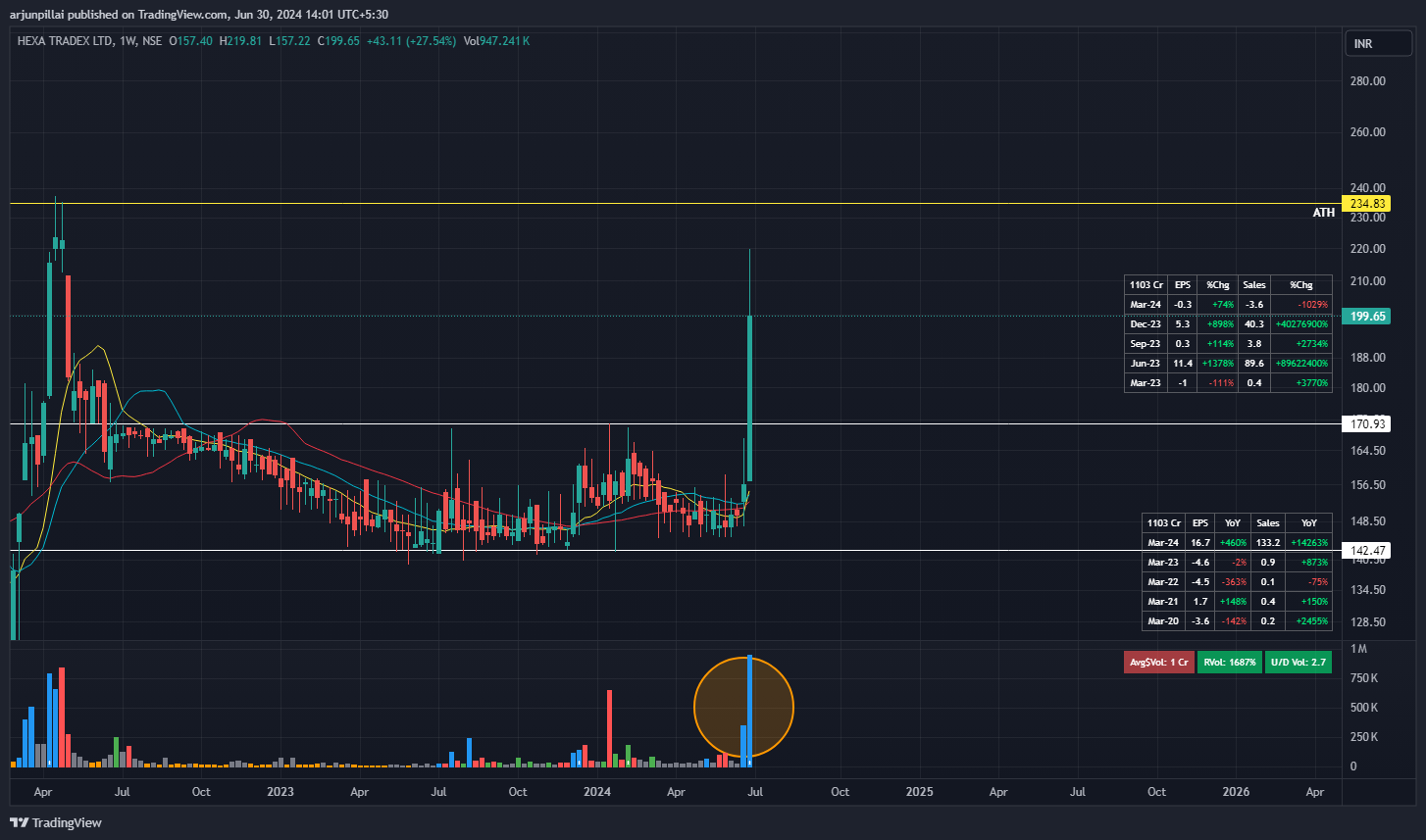The image size is (1426, 840).
Task: Click the -1029% sales change cell
Action: tap(1300, 305)
